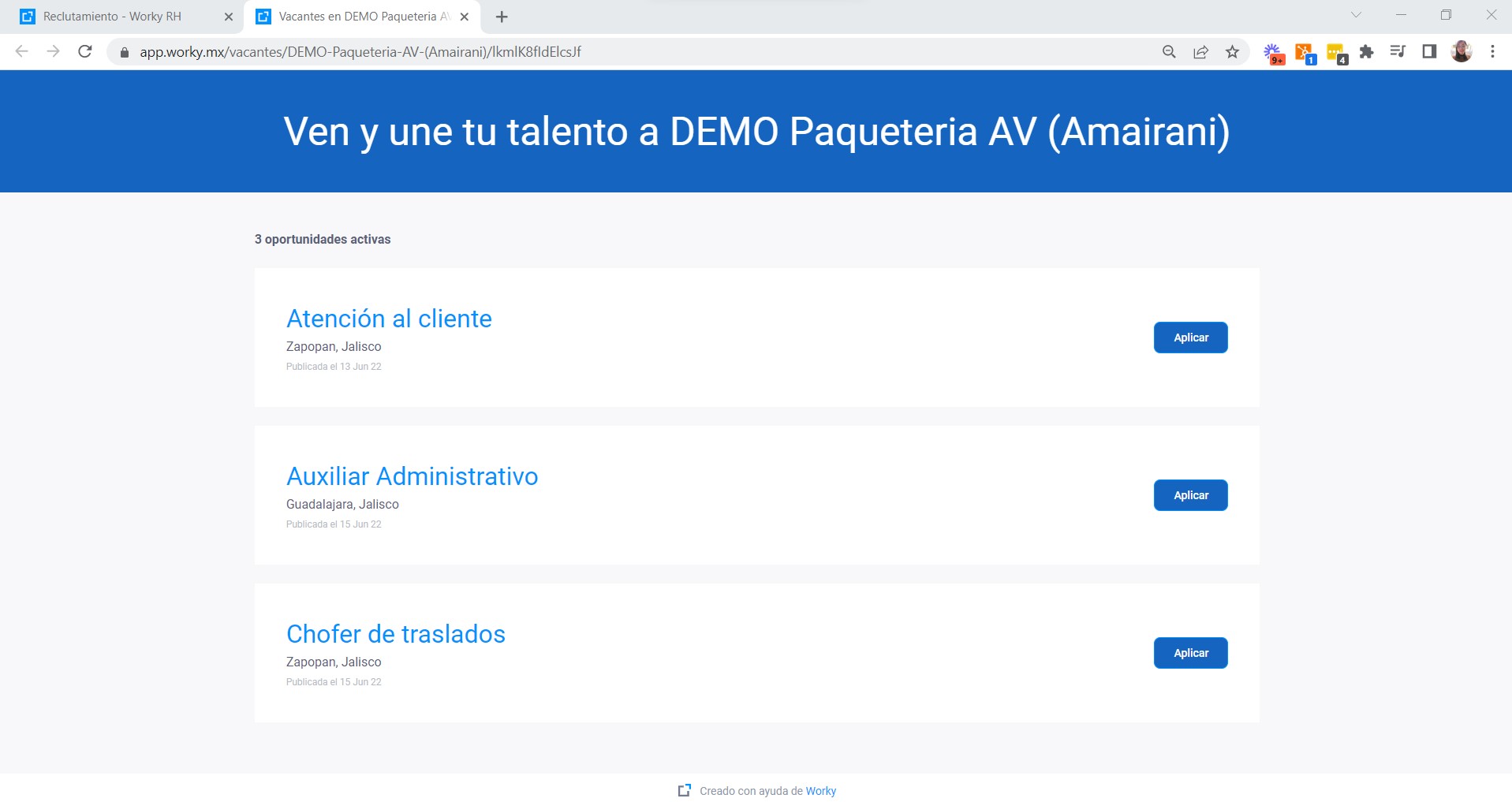The image size is (1512, 802).
Task: Click '3 oportunidades activas' text
Action: pyautogui.click(x=323, y=239)
